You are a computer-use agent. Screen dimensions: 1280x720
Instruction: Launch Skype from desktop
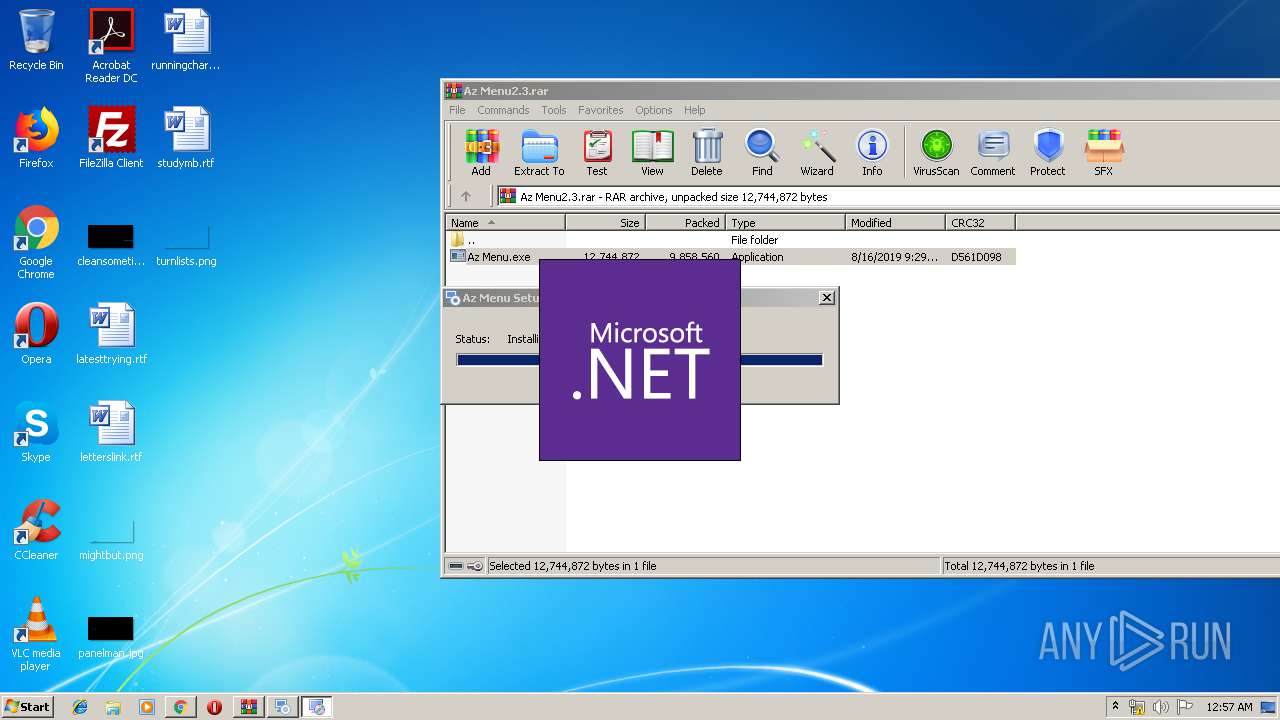point(36,432)
